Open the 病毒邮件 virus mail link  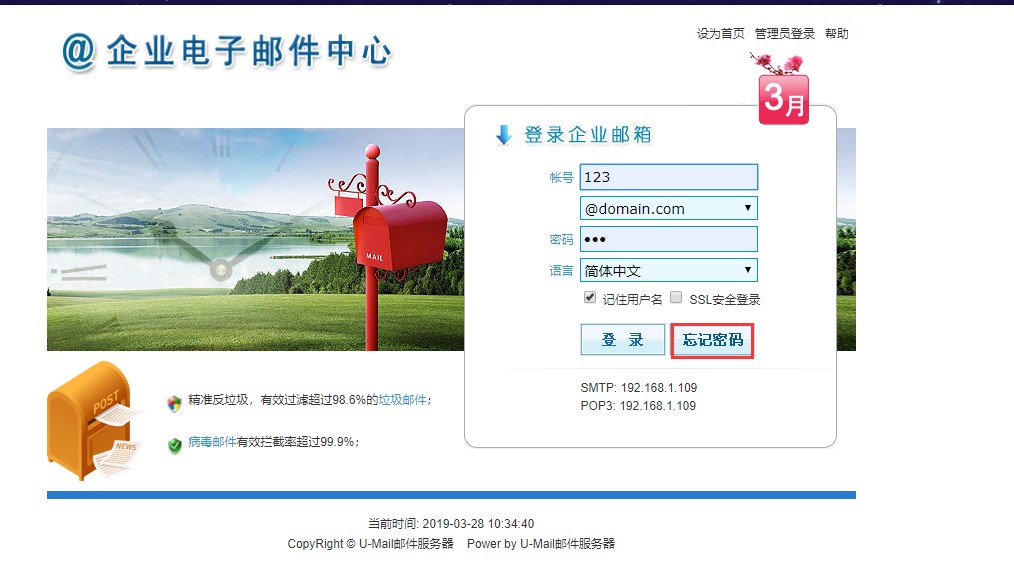pyautogui.click(x=212, y=442)
